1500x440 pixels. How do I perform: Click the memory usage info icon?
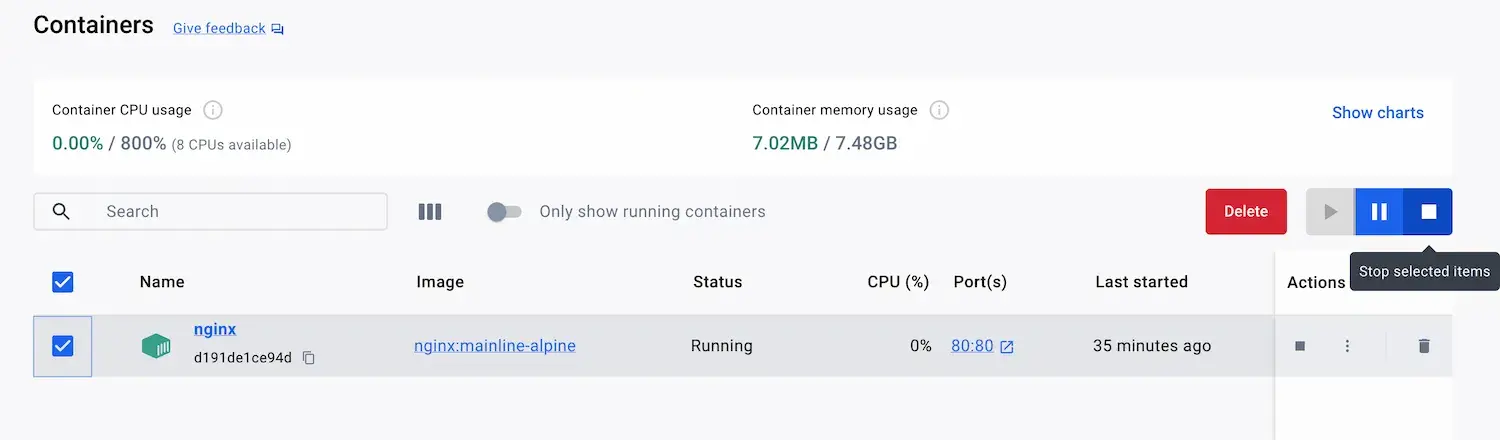click(938, 110)
